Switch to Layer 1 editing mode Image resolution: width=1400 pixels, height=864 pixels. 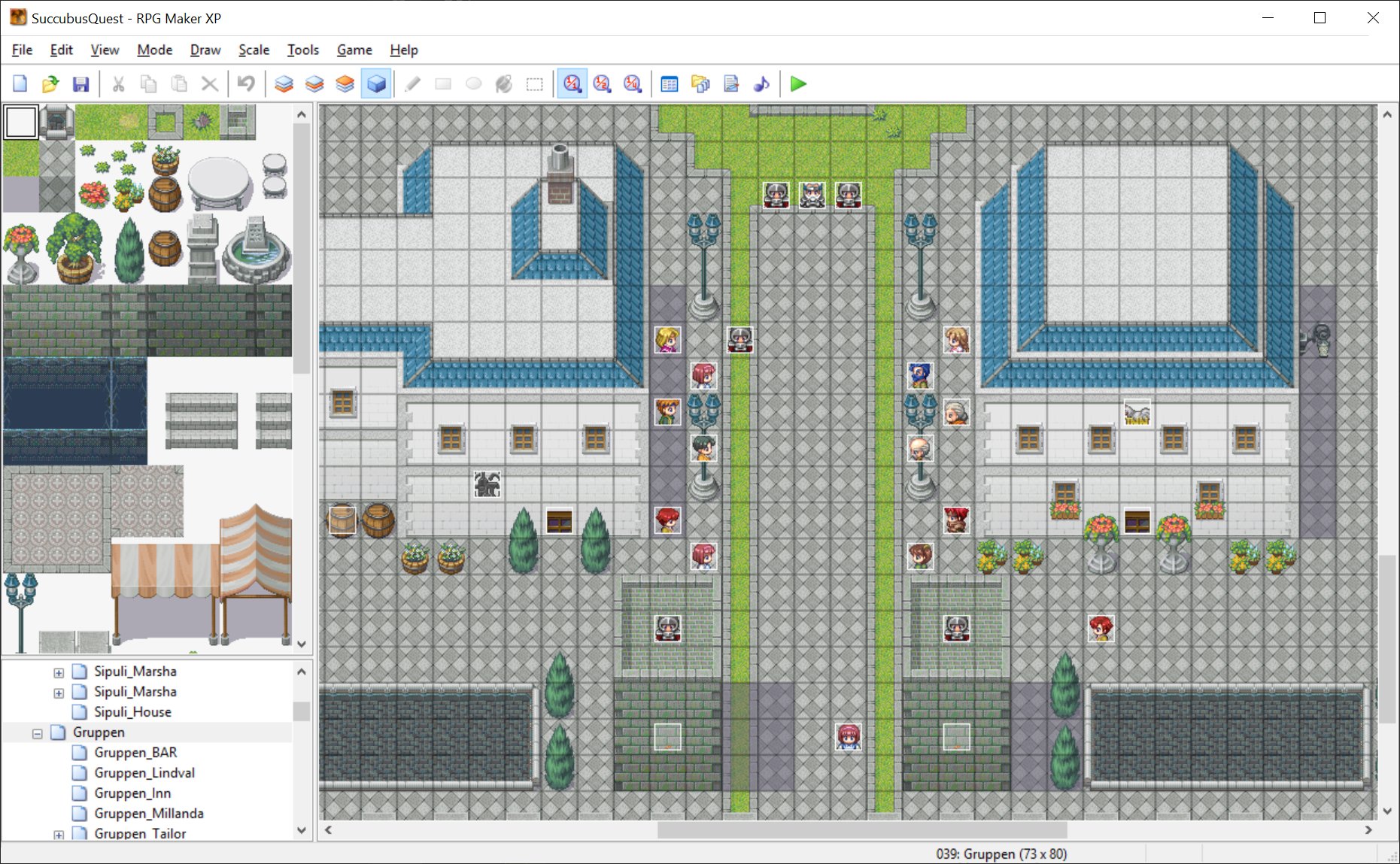[284, 83]
